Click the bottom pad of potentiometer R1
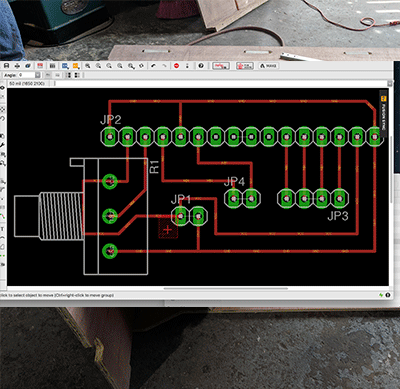The width and height of the screenshot is (400, 389). [x=110, y=251]
